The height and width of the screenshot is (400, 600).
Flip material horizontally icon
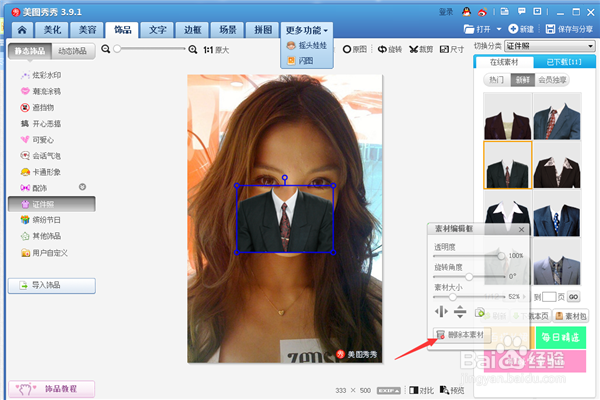(441, 312)
